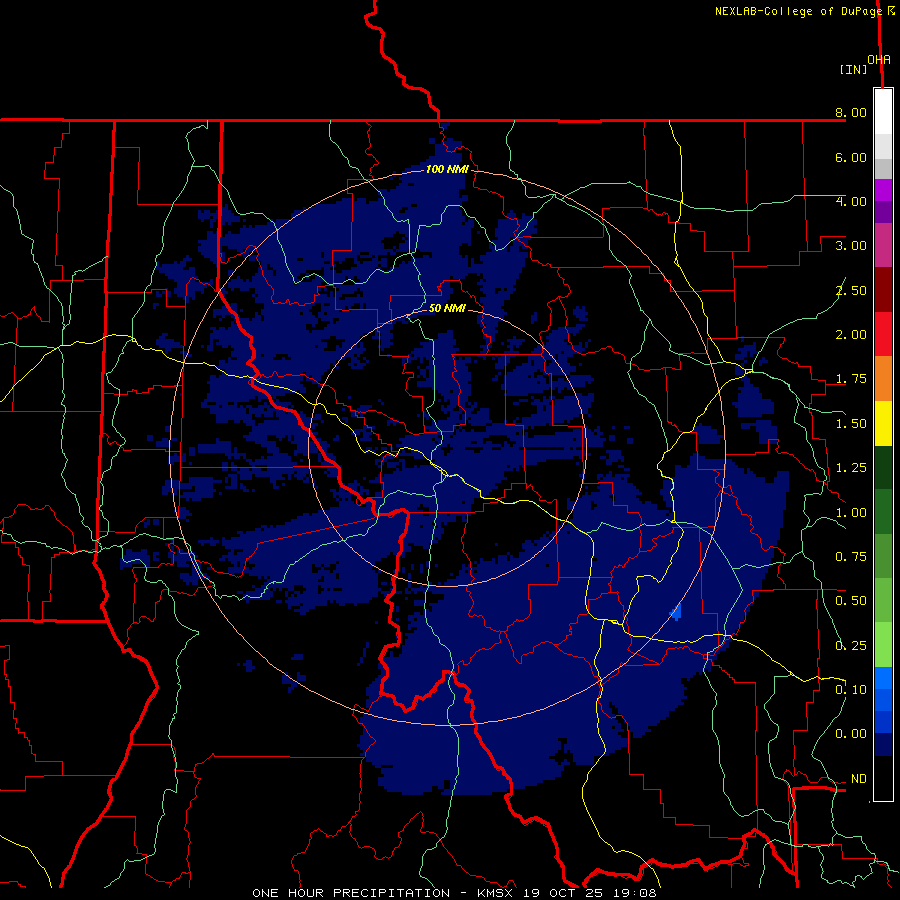Click the 8.00 legend value
The height and width of the screenshot is (900, 900).
pyautogui.click(x=851, y=112)
